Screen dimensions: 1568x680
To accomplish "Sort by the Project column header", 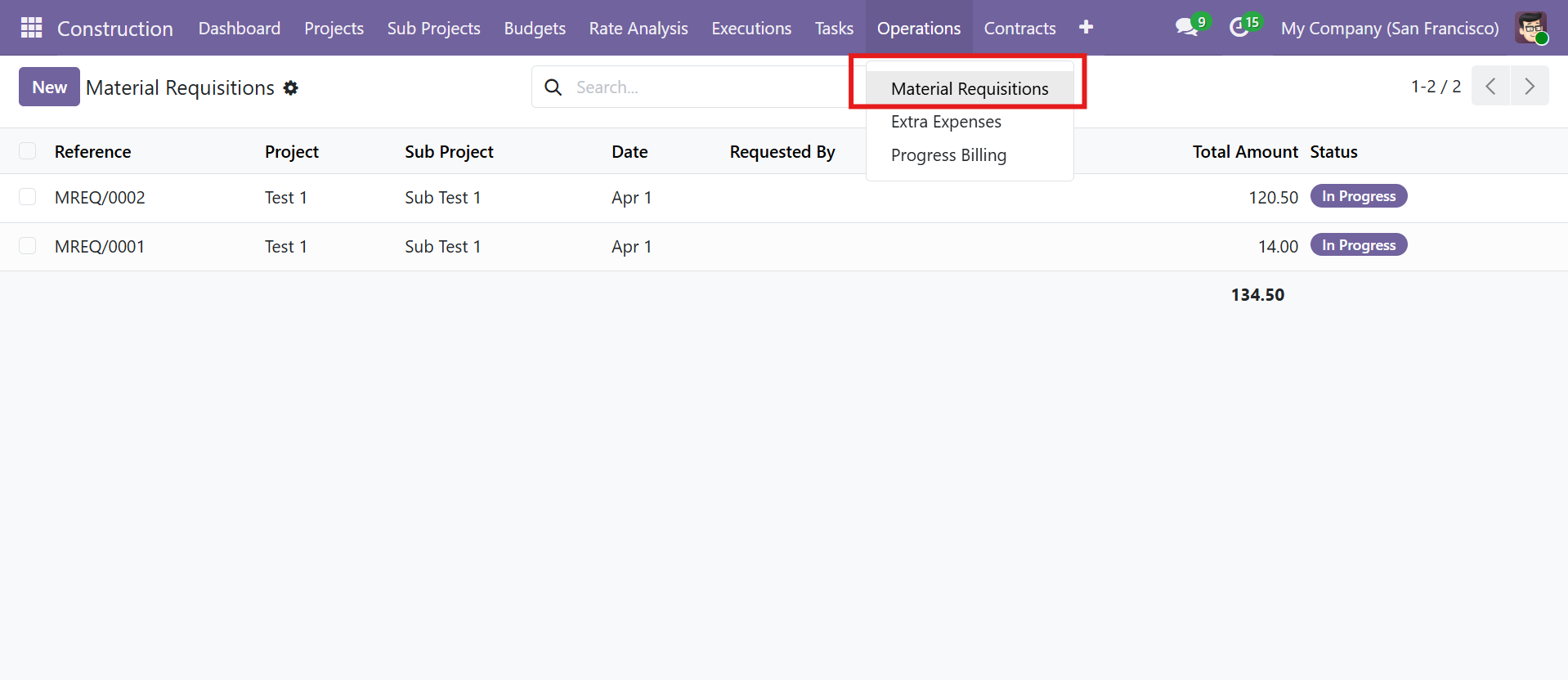I will (292, 152).
